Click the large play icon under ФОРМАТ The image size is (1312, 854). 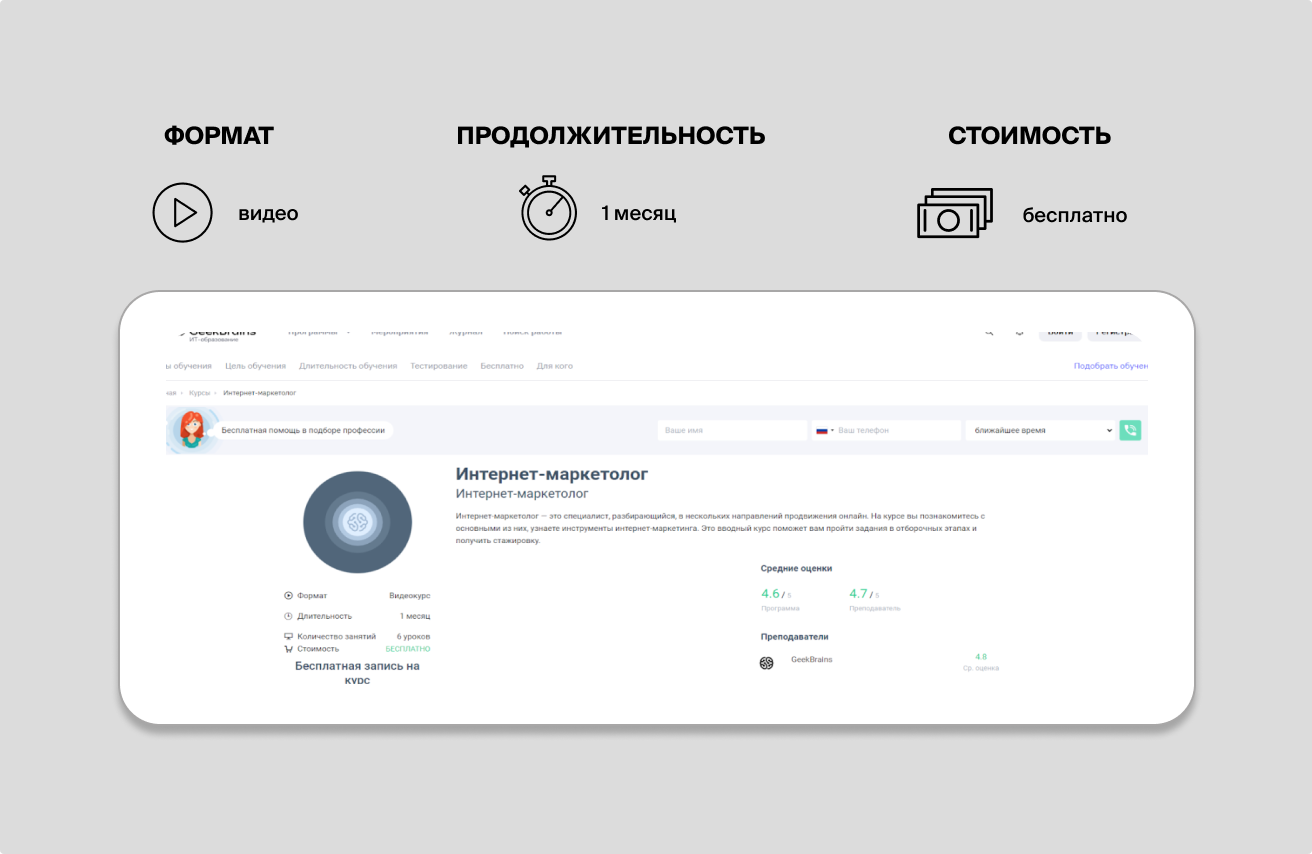pyautogui.click(x=182, y=212)
